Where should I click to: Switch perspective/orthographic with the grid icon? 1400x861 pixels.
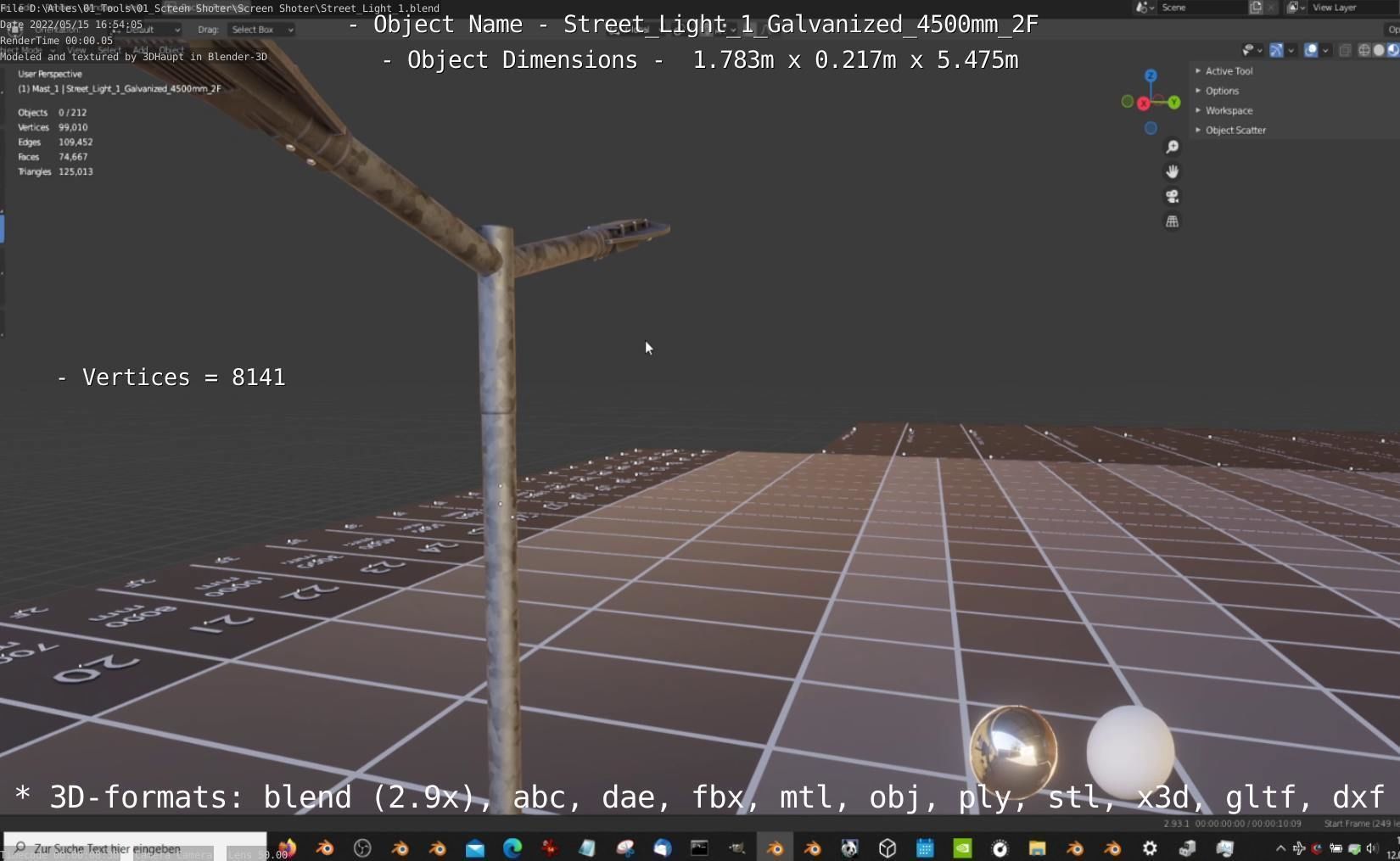click(x=1172, y=221)
